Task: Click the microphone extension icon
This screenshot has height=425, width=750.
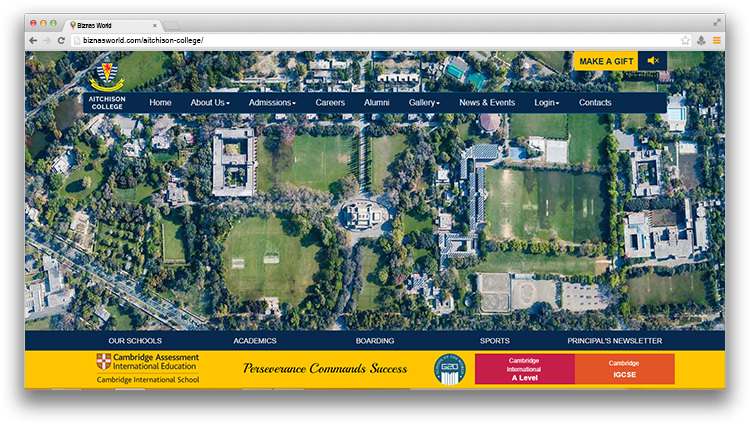Action: coord(701,41)
